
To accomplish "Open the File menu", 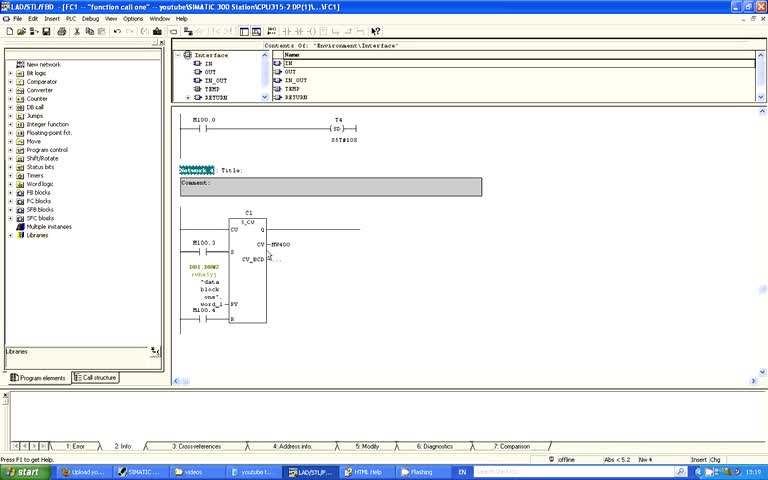I will pos(18,19).
